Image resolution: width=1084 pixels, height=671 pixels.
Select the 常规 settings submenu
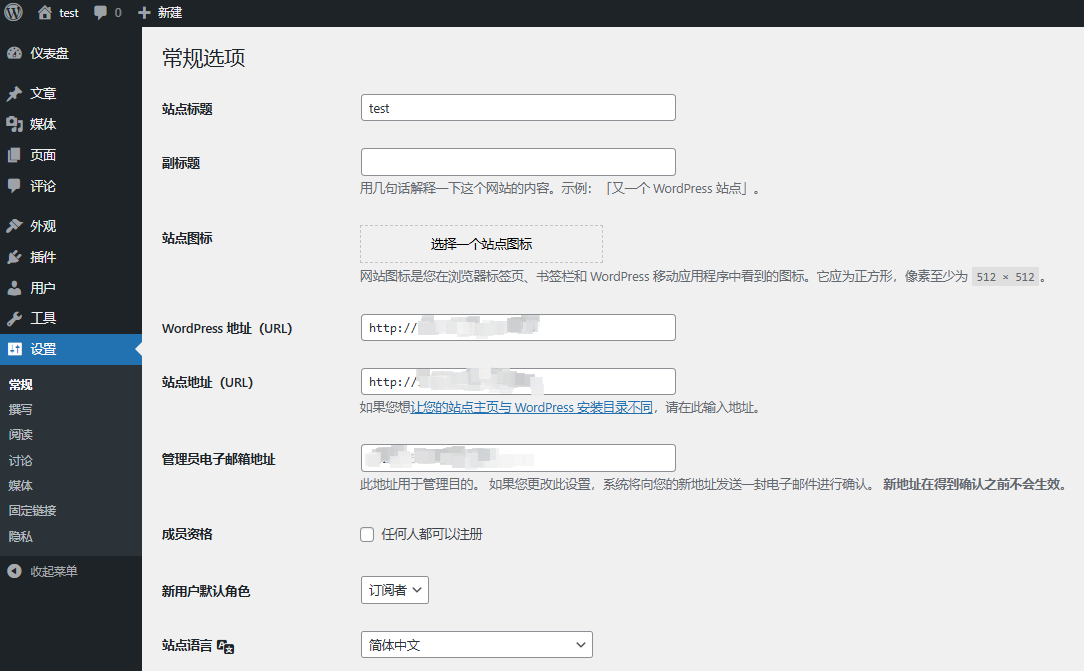pyautogui.click(x=21, y=384)
